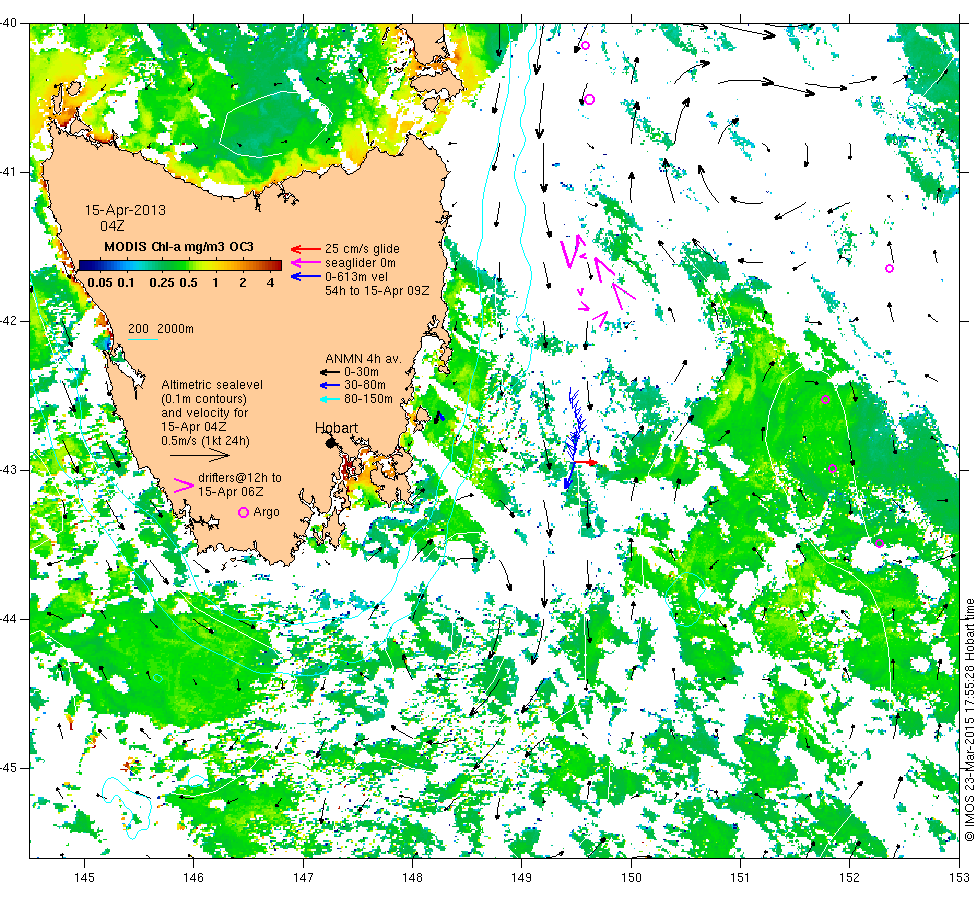Click the 0.5m/s velocity scale arrow
980x900 pixels.
point(199,456)
